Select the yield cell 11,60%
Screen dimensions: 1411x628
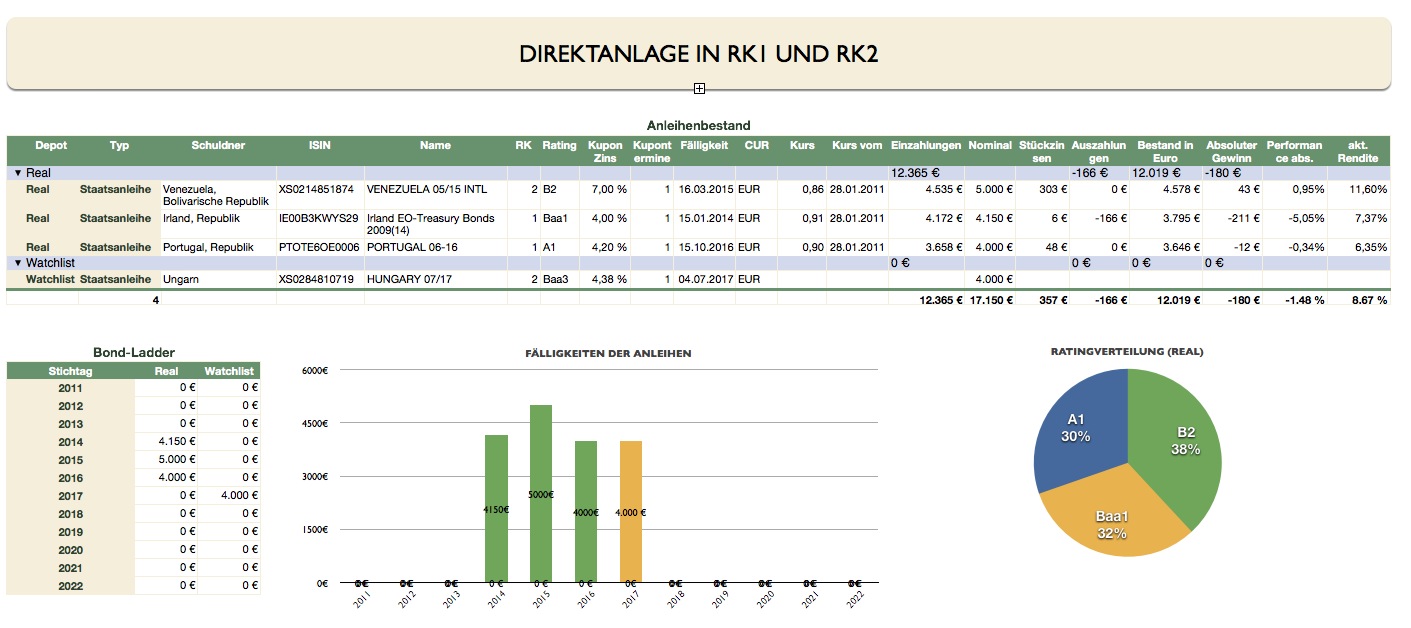point(1368,189)
